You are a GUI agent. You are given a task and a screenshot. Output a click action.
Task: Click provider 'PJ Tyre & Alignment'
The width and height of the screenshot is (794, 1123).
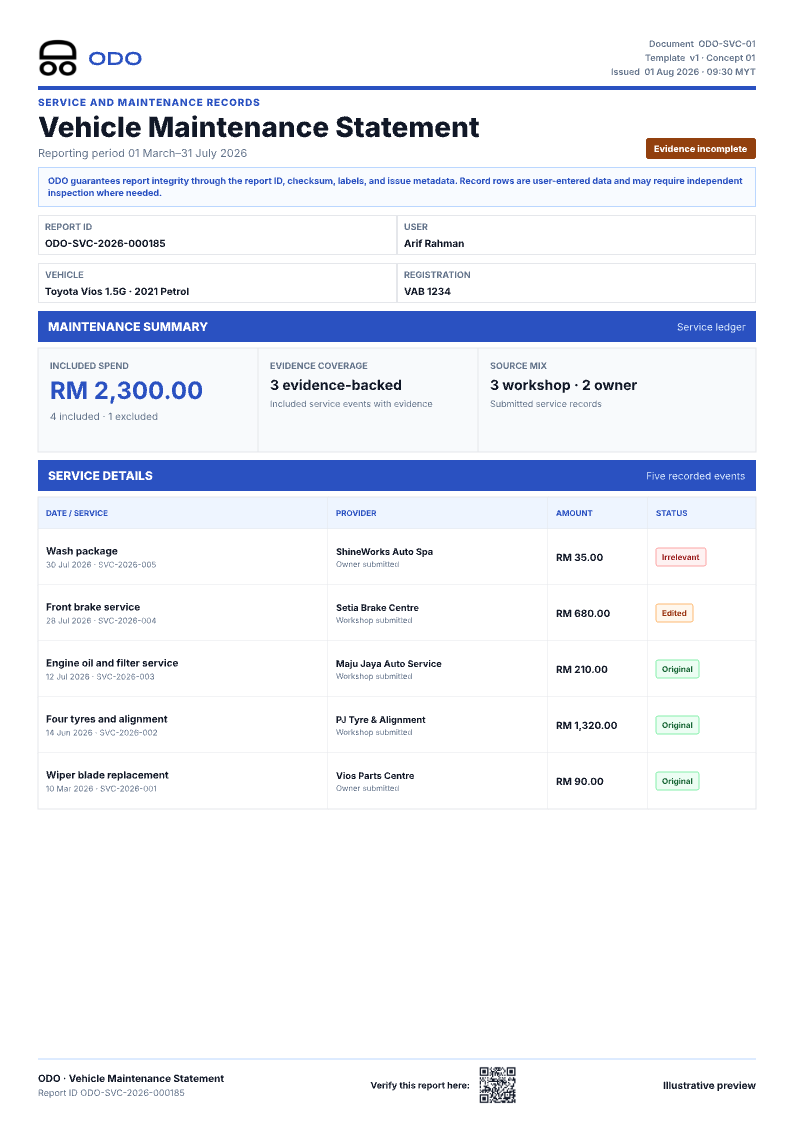(x=381, y=719)
